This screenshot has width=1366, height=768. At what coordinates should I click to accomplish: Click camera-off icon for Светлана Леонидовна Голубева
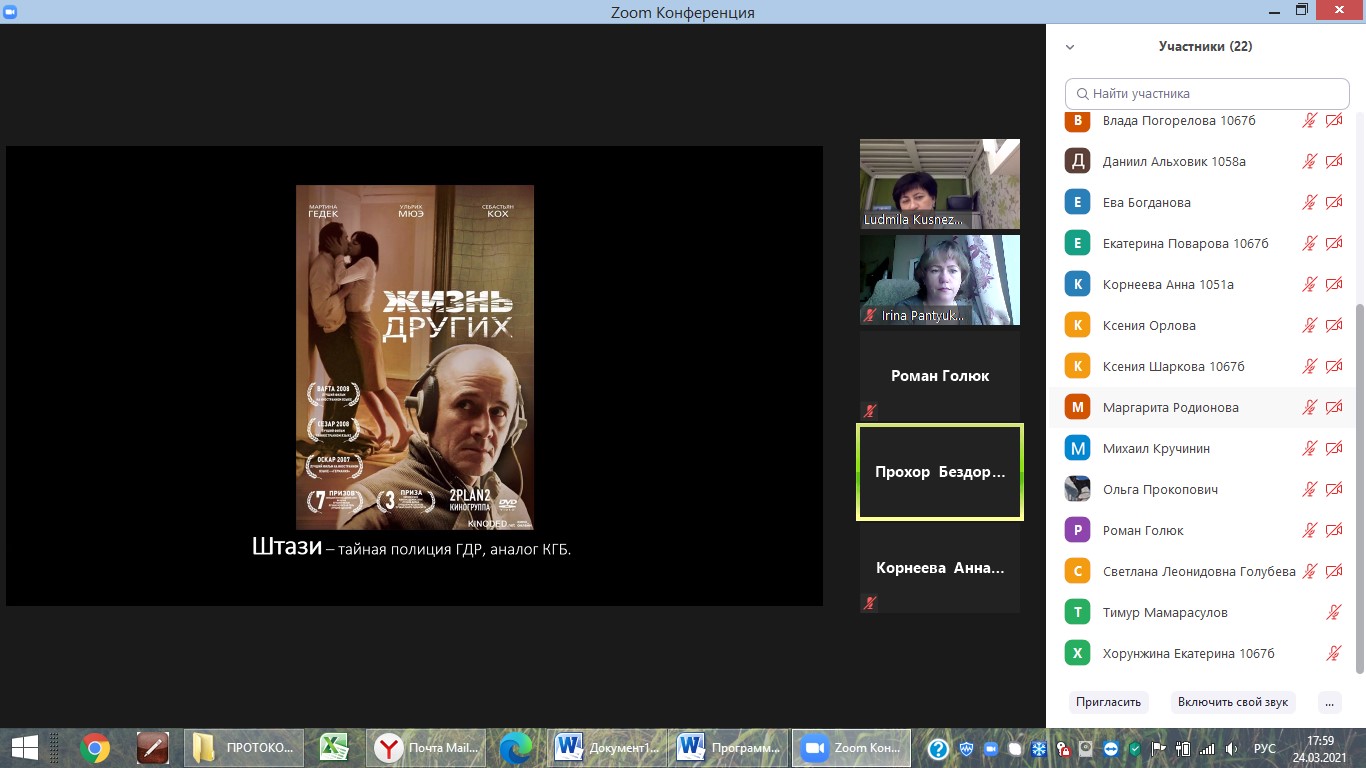pos(1334,571)
